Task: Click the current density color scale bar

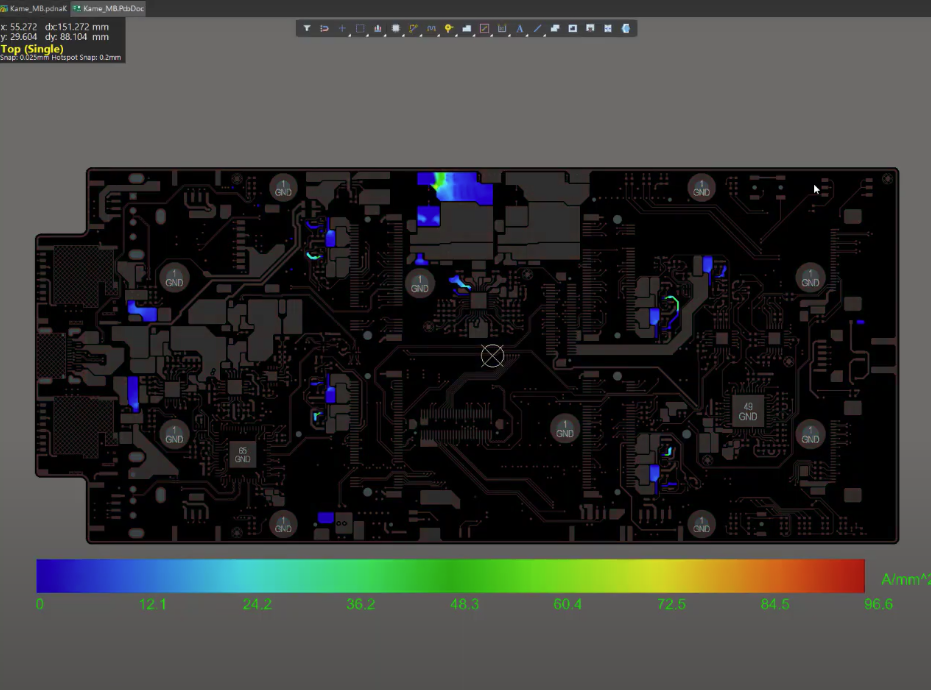Action: tap(450, 576)
